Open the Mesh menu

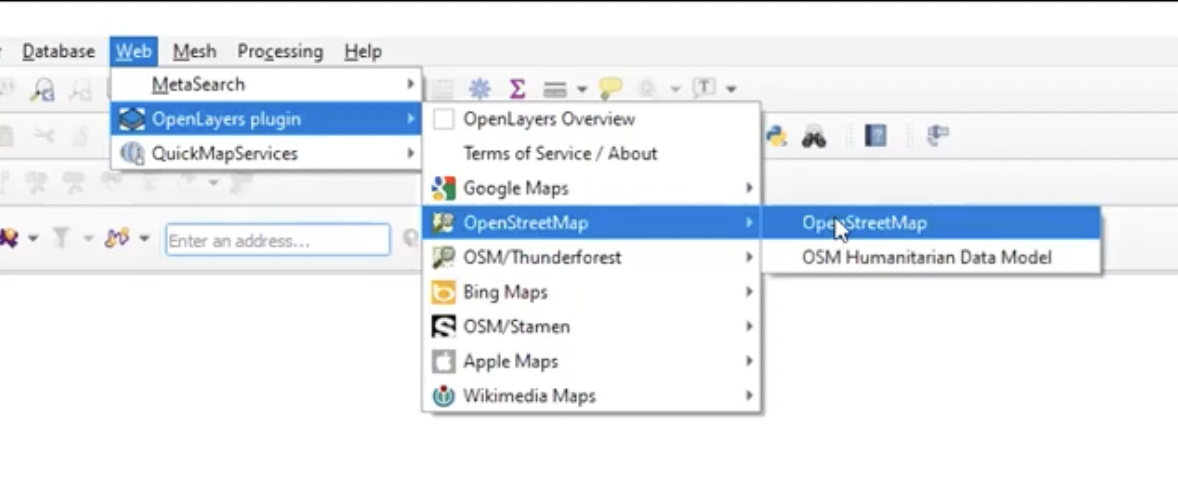[194, 51]
